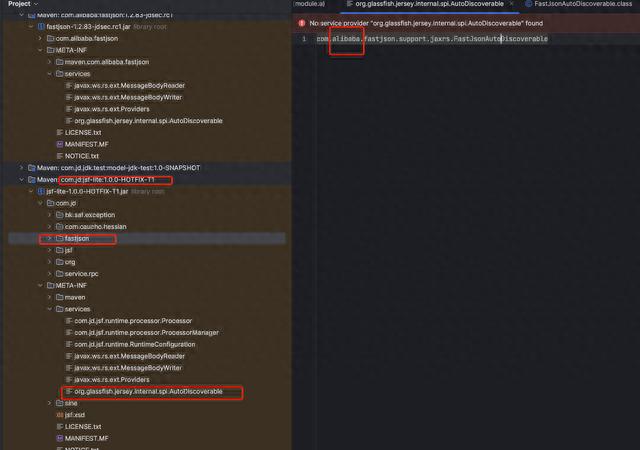640x450 pixels.
Task: Select javax.ws.rs.ext.MessageBodyWriter in fastjson jar services
Action: coord(128,97)
